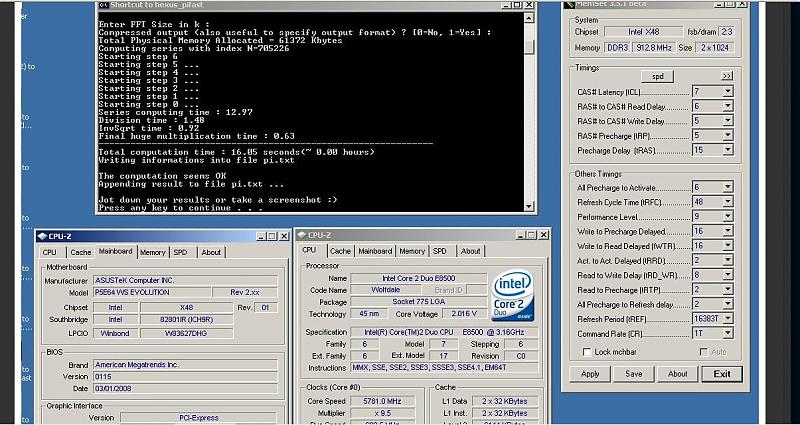The image size is (800, 425).
Task: Open Cache tab in left CPU-Z window
Action: 81,252
